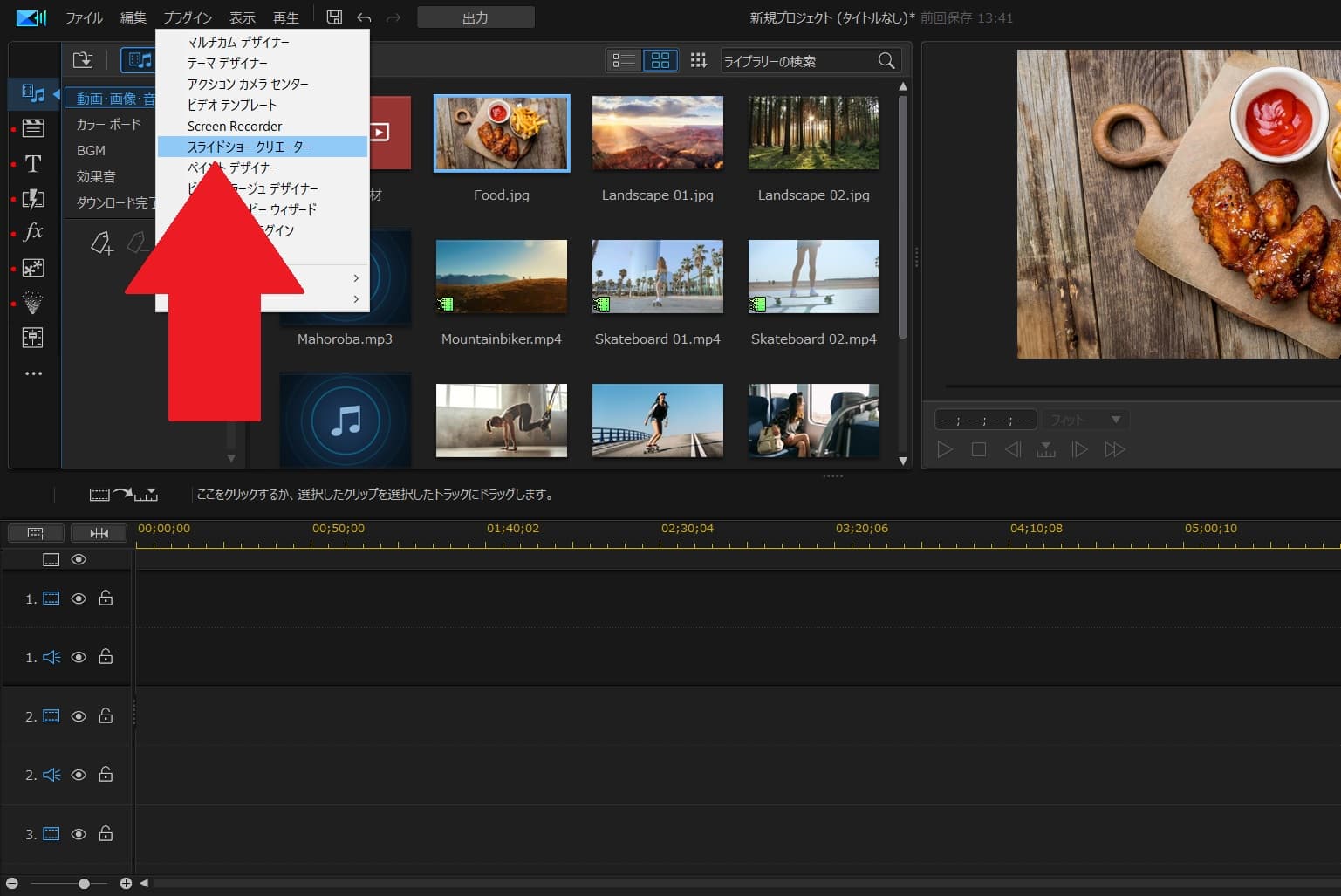The width and height of the screenshot is (1341, 896).
Task: Open the ファイル menu
Action: 84,17
